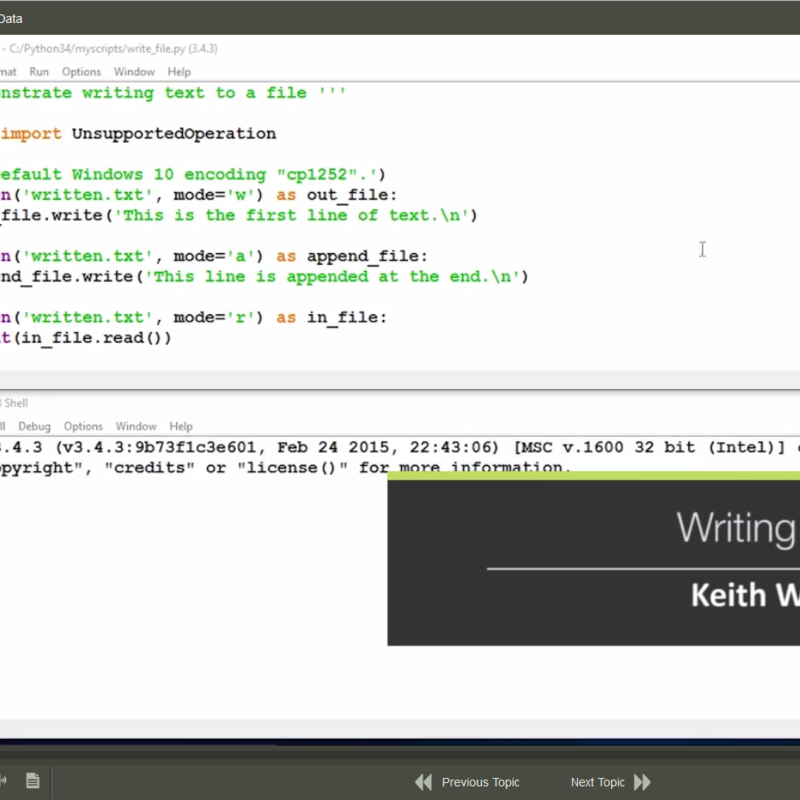Viewport: 800px width, 800px height.
Task: Click 'written.txt' on the mode='w' line
Action: [x=87, y=195]
